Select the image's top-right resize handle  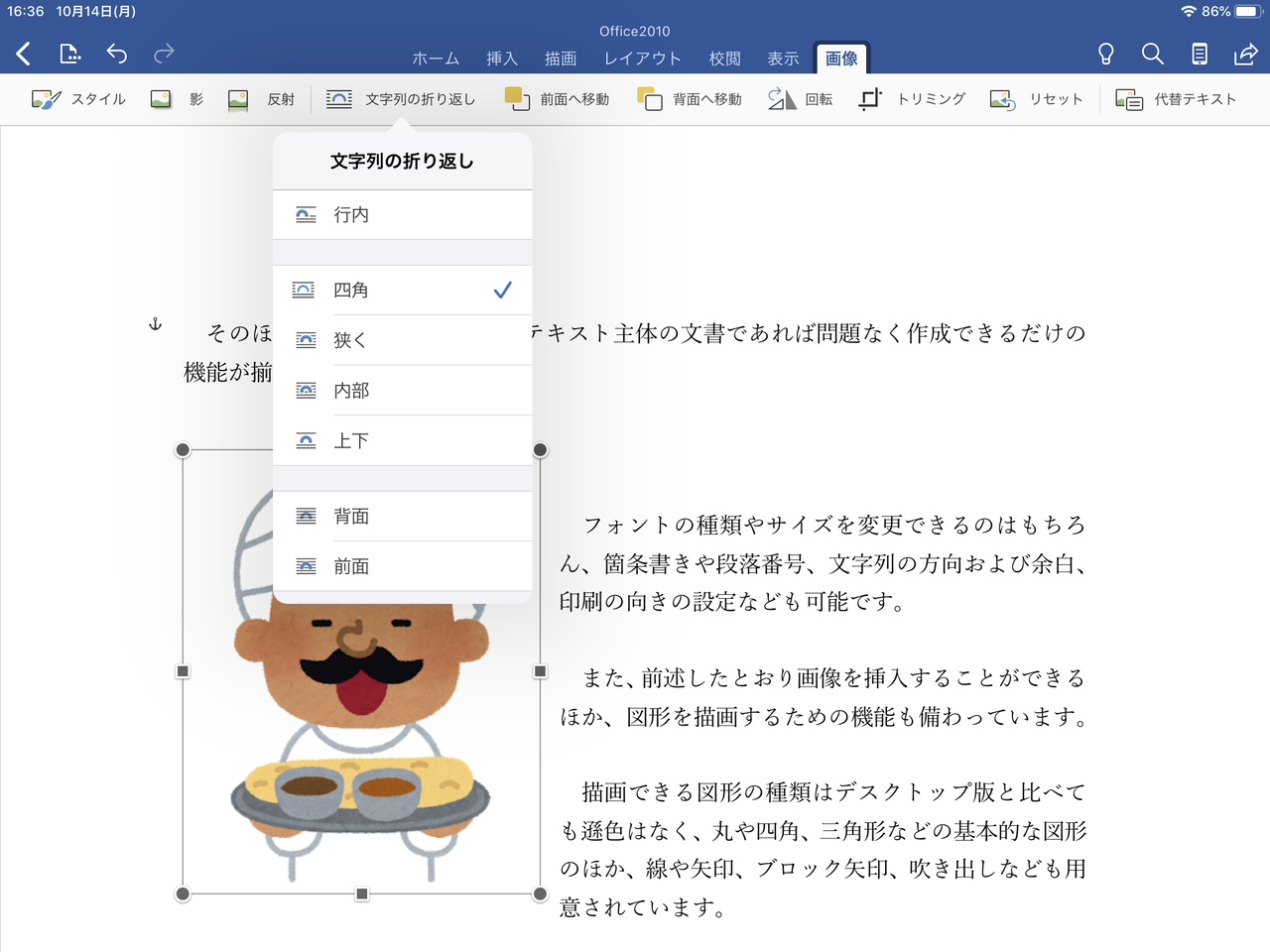540,450
